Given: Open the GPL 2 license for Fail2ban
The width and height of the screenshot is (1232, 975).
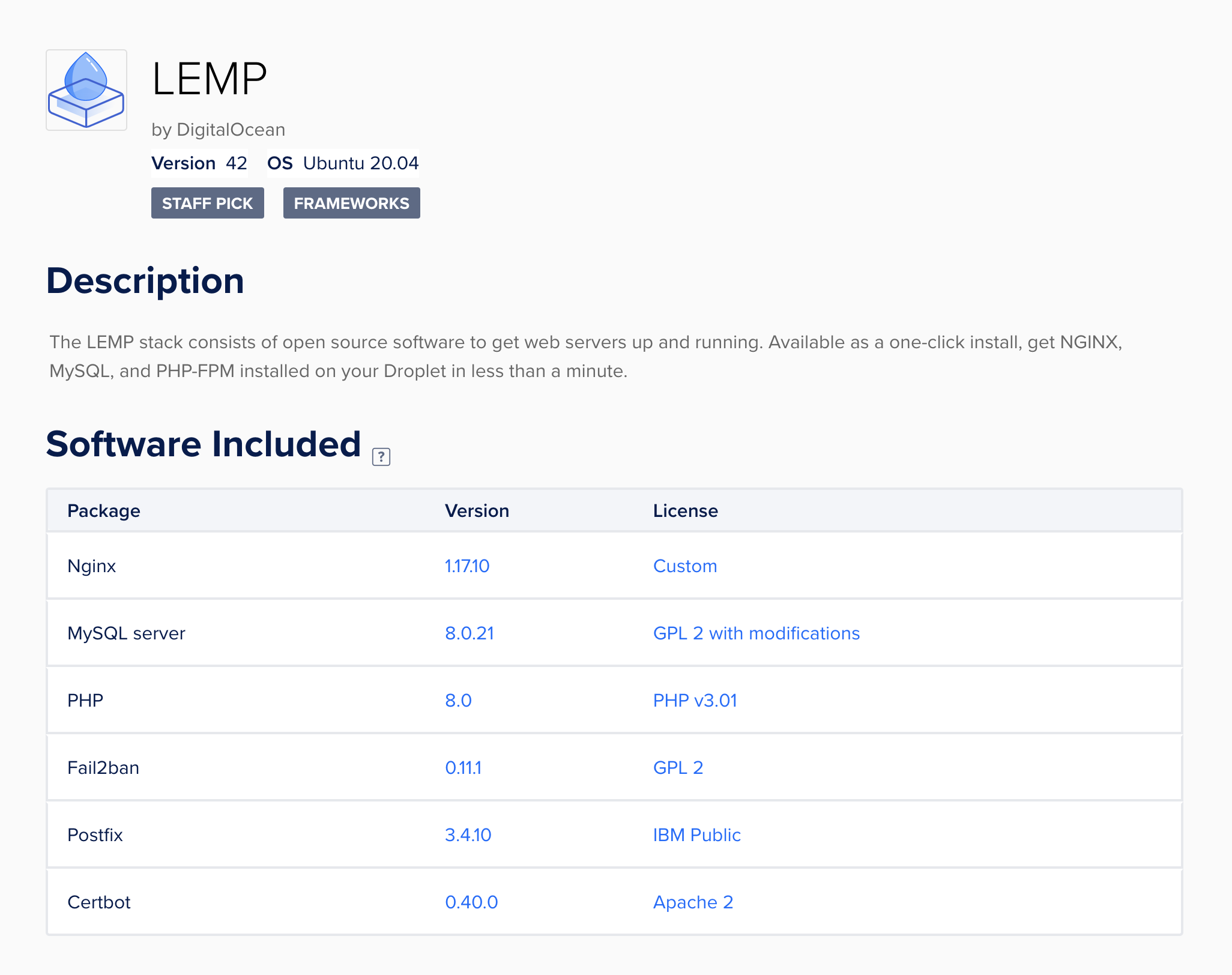Looking at the screenshot, I should 677,767.
